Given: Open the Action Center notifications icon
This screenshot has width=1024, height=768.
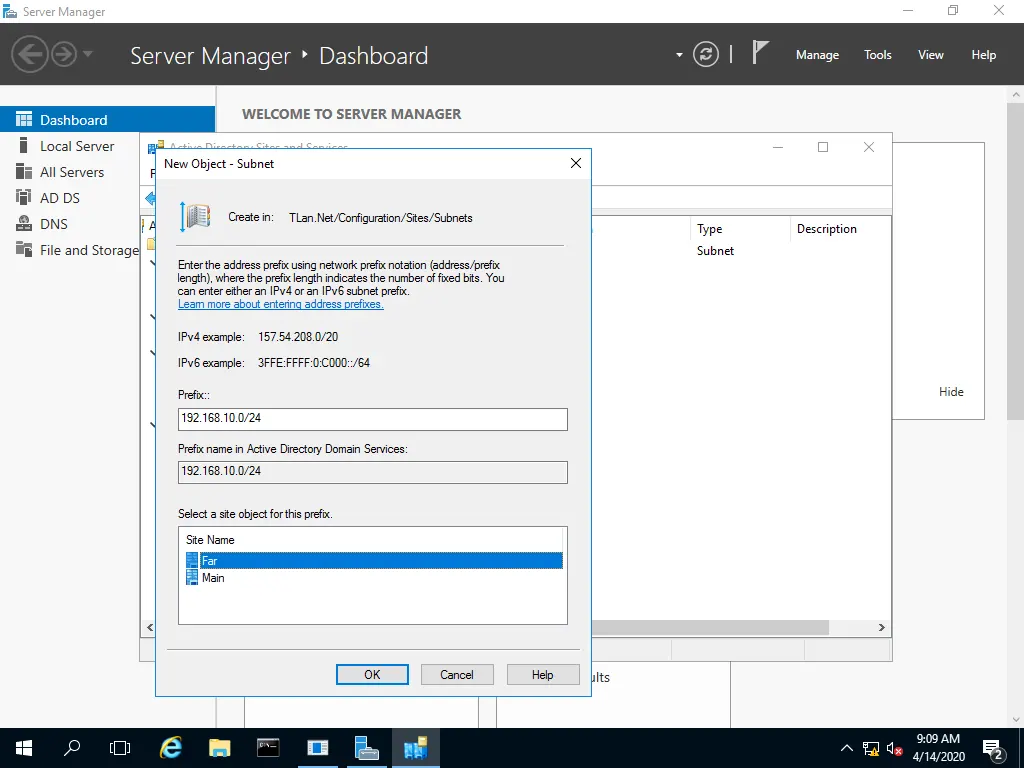Looking at the screenshot, I should (x=993, y=748).
